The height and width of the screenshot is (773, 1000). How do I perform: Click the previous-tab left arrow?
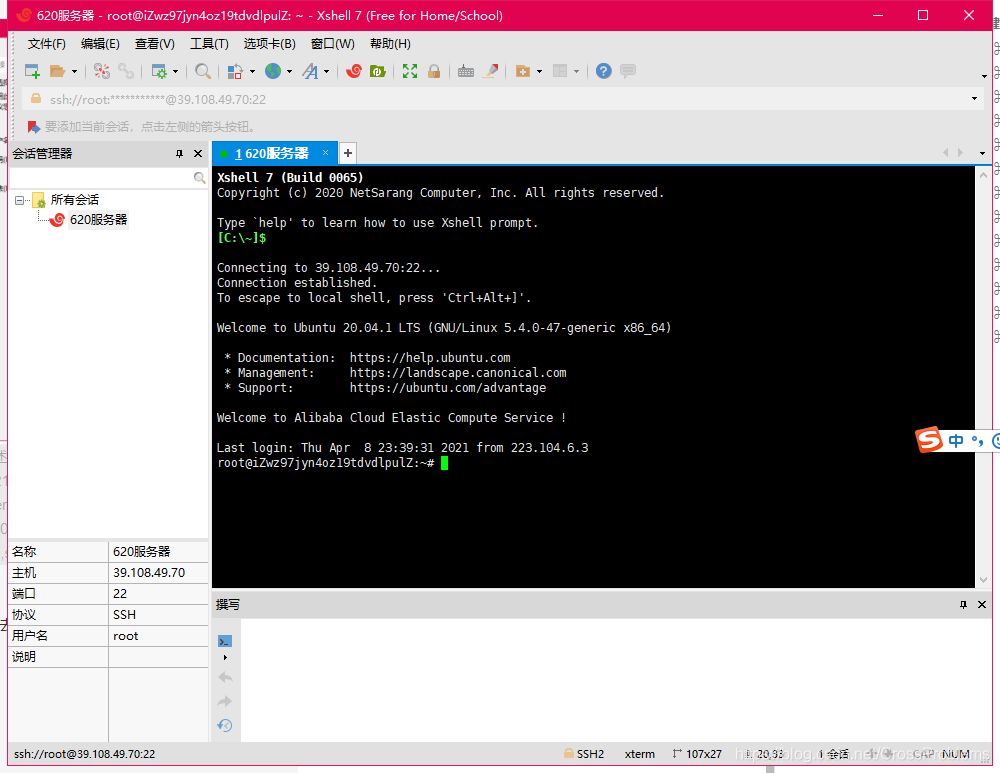tap(945, 152)
